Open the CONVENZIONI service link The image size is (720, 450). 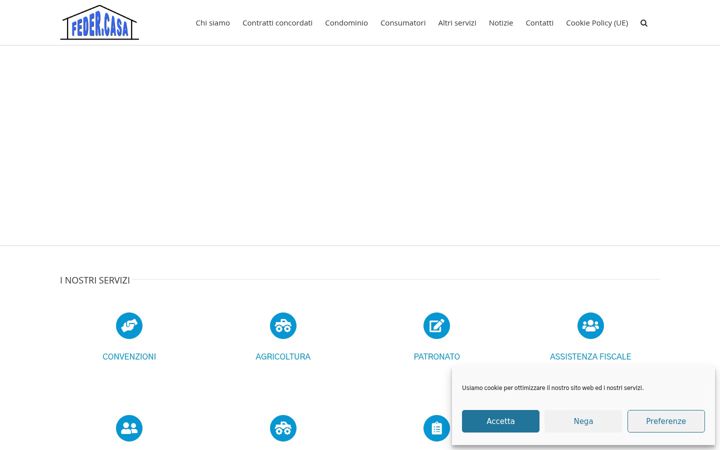[129, 356]
